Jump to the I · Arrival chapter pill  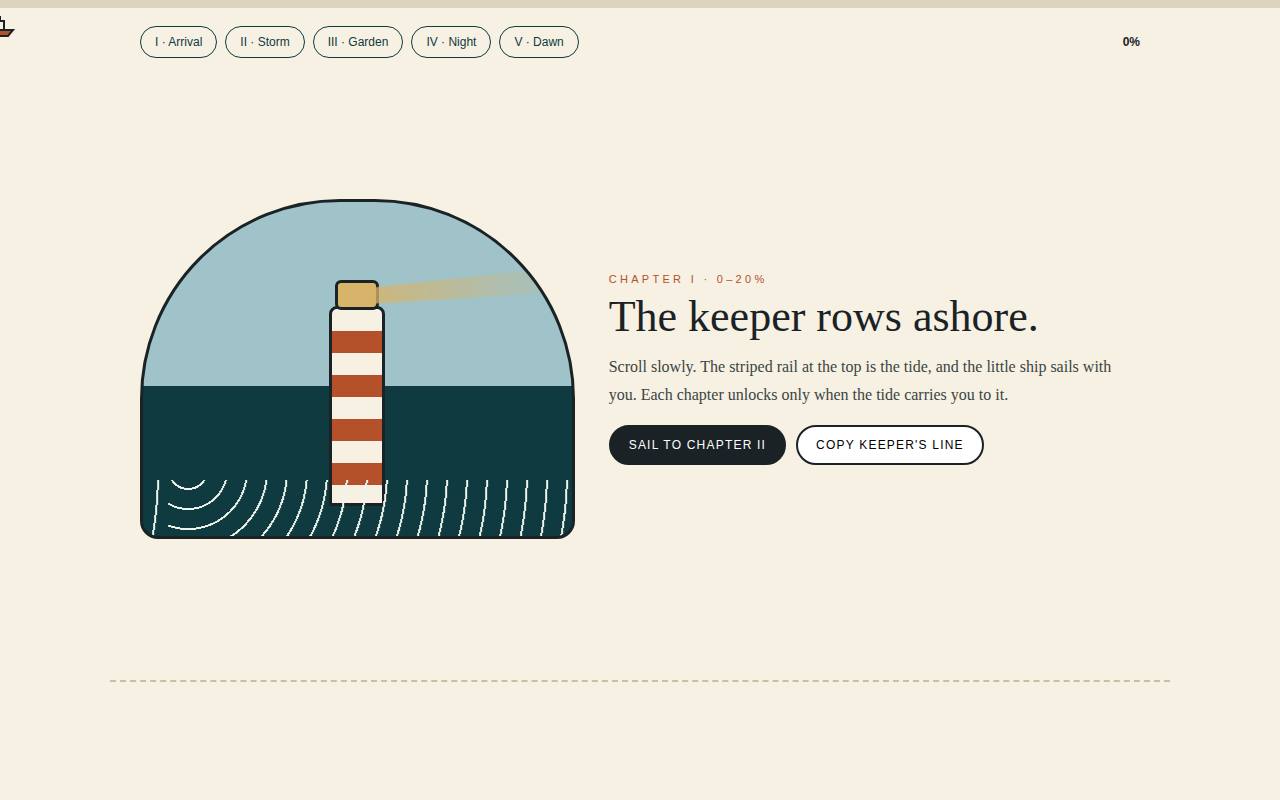pos(178,42)
